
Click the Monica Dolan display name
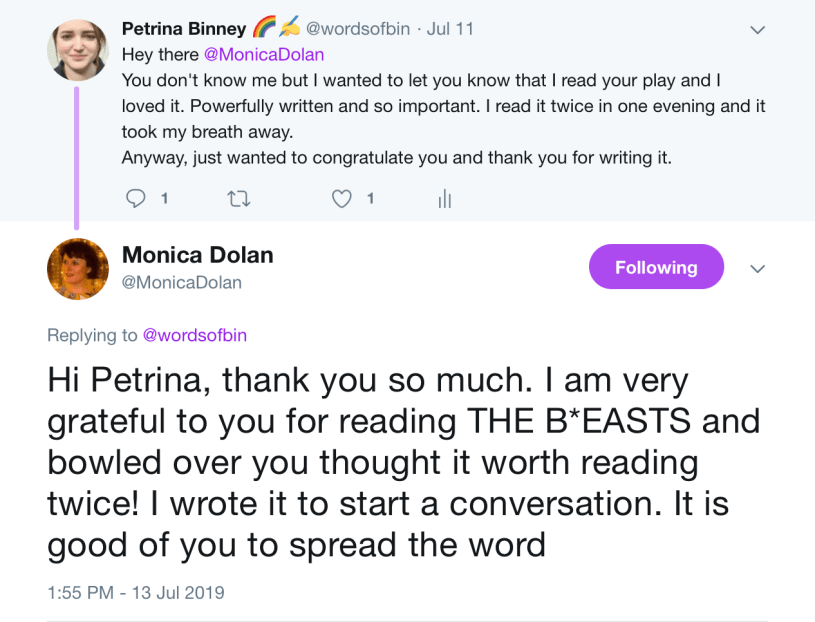(x=197, y=255)
